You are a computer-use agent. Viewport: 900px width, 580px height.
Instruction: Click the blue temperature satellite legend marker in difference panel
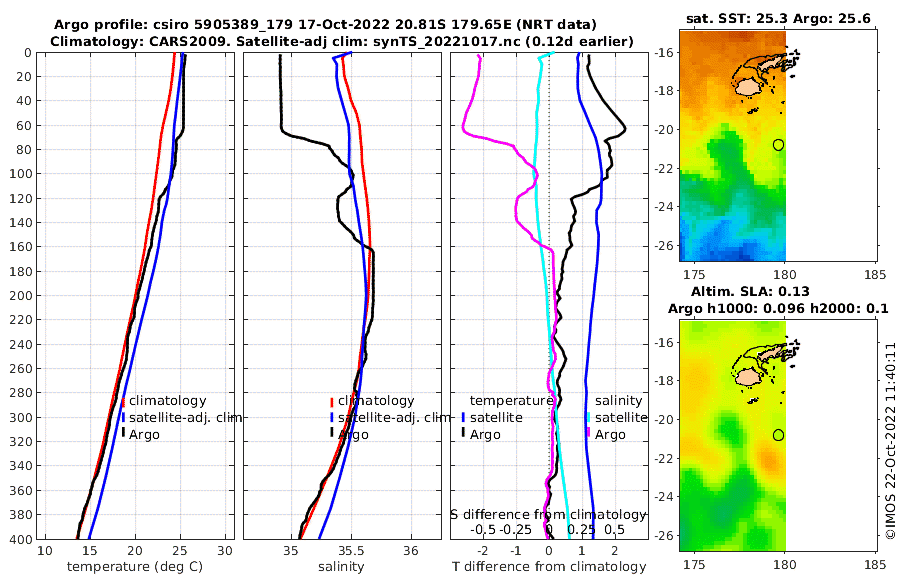(x=463, y=417)
